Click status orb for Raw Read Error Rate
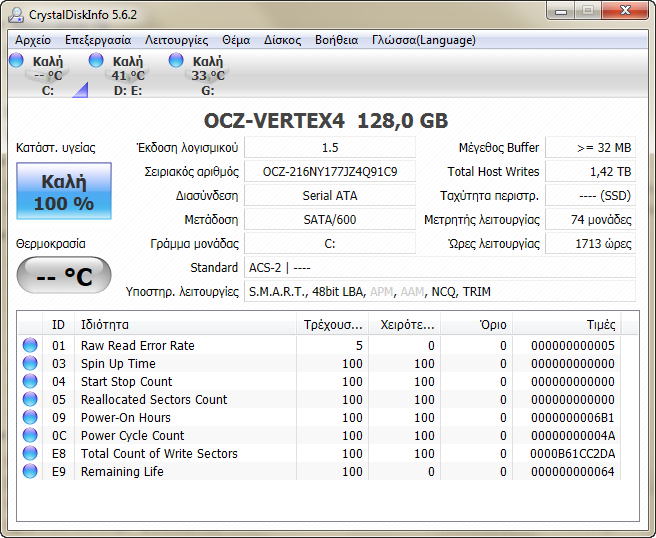Image resolution: width=656 pixels, height=538 pixels. pos(30,345)
